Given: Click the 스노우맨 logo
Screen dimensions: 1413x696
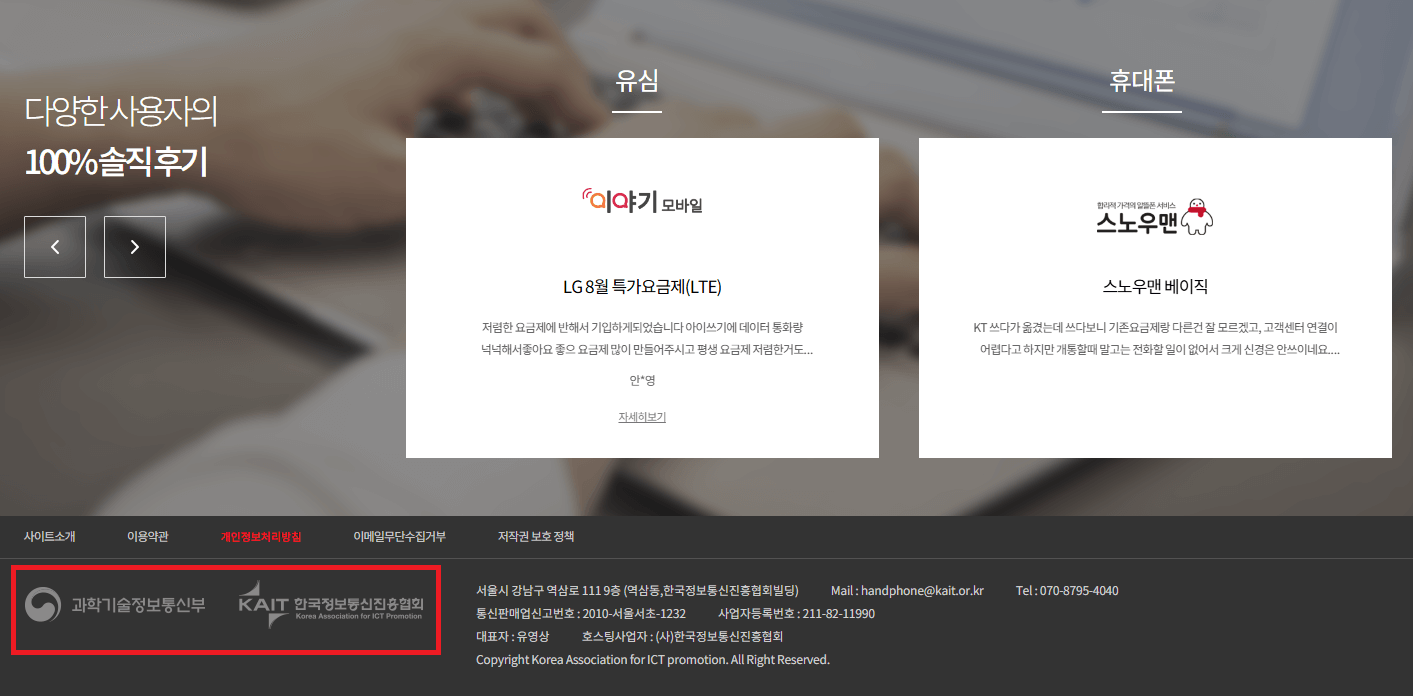Looking at the screenshot, I should (1155, 217).
